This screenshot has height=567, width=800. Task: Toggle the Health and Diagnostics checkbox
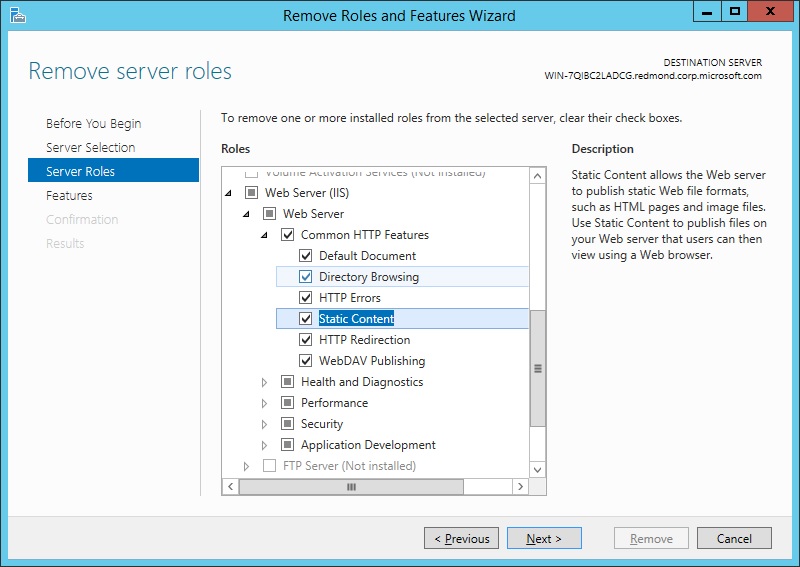click(x=287, y=381)
